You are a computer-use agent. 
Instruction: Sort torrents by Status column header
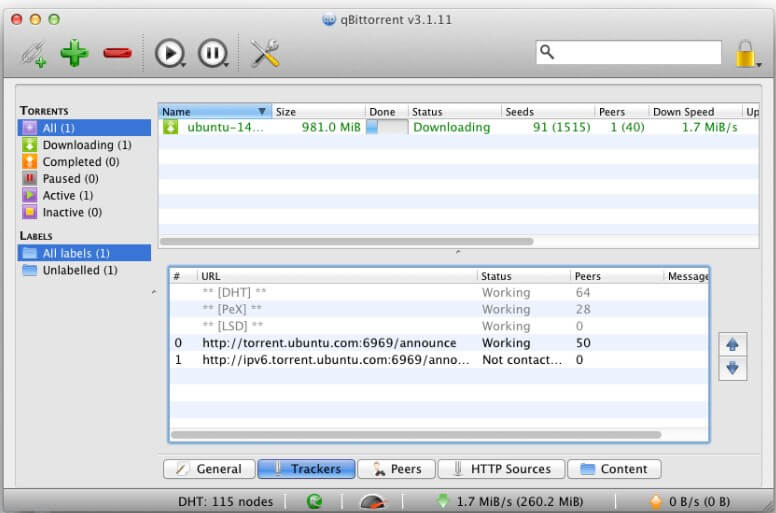click(454, 111)
